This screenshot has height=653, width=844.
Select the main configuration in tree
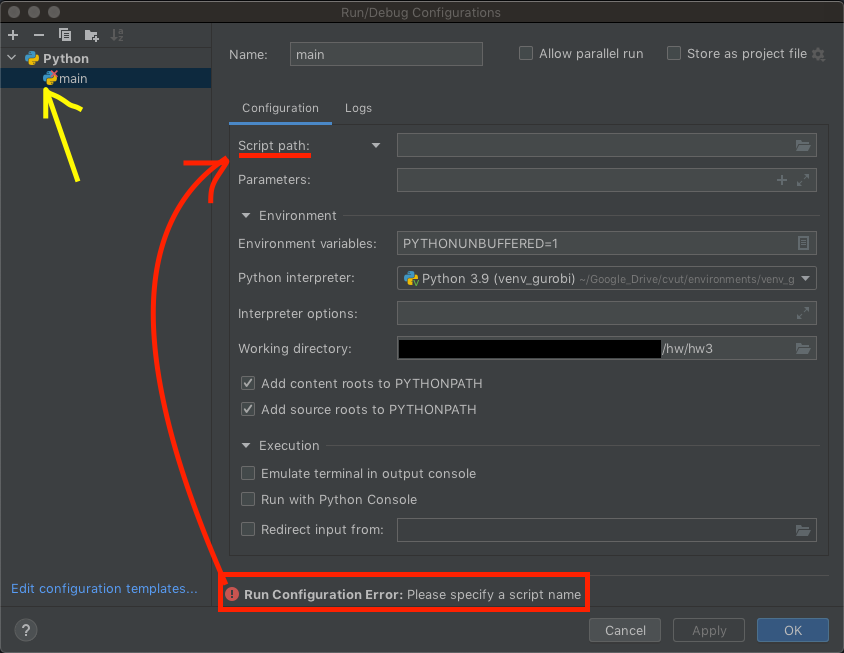click(x=73, y=78)
